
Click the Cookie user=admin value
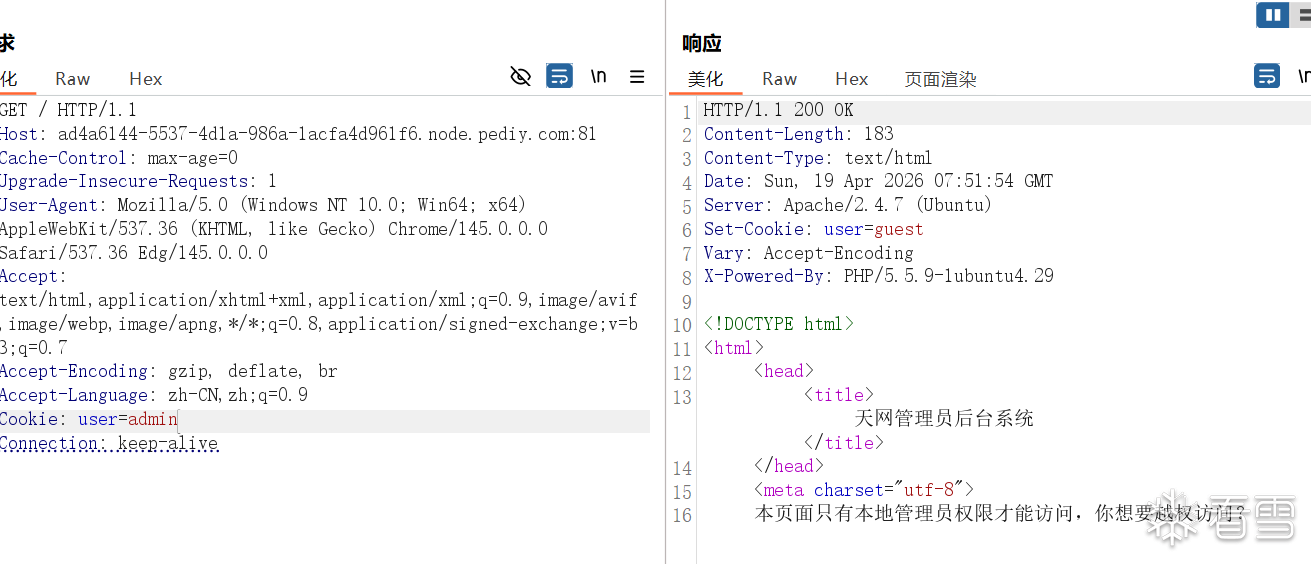click(x=152, y=419)
